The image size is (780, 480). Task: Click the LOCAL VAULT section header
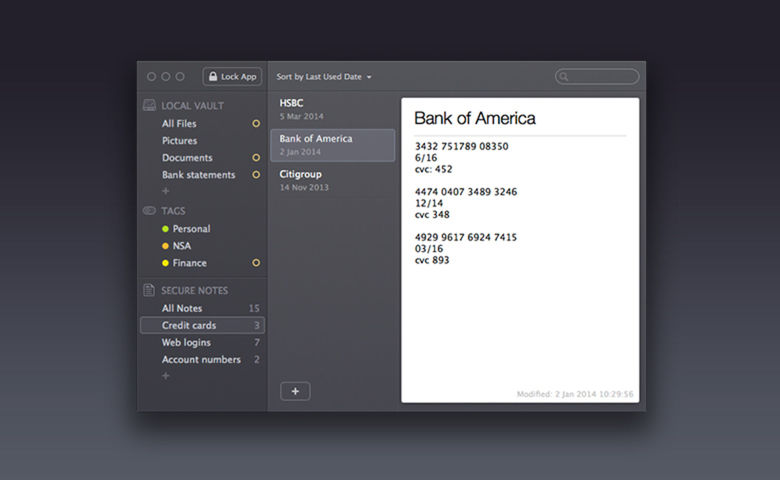(193, 105)
